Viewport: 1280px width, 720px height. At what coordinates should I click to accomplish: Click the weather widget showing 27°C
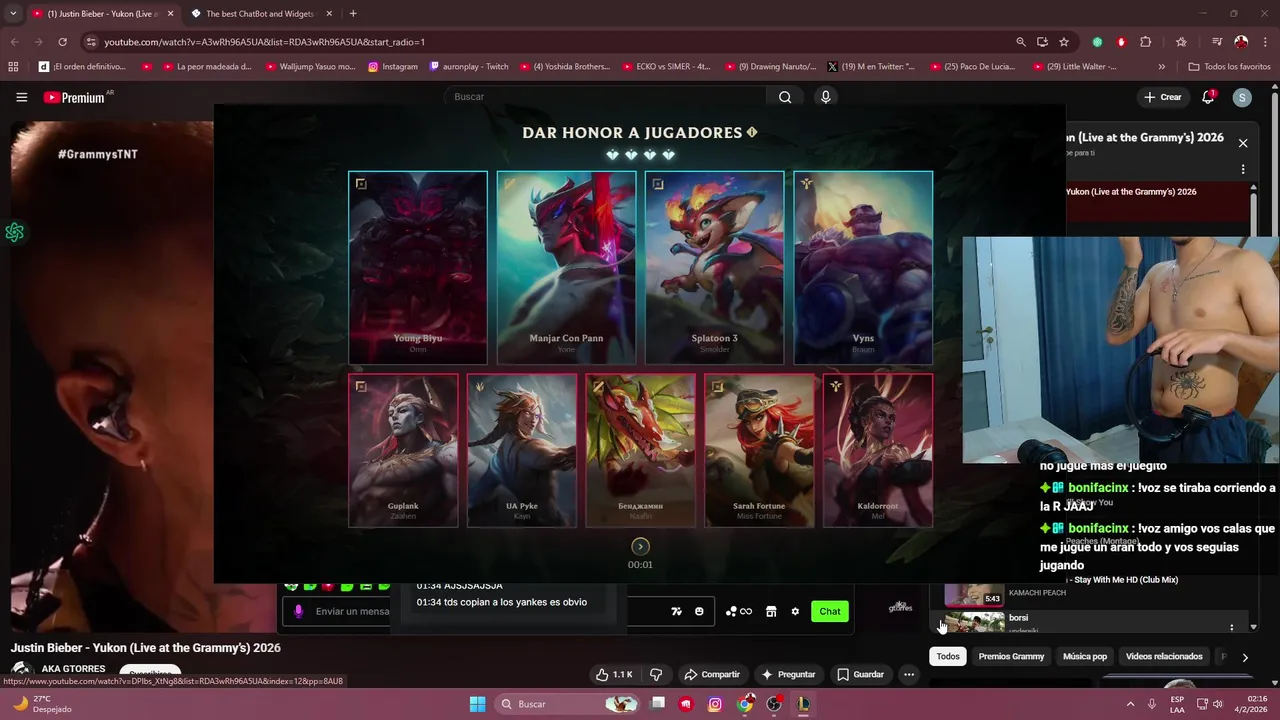pos(40,704)
